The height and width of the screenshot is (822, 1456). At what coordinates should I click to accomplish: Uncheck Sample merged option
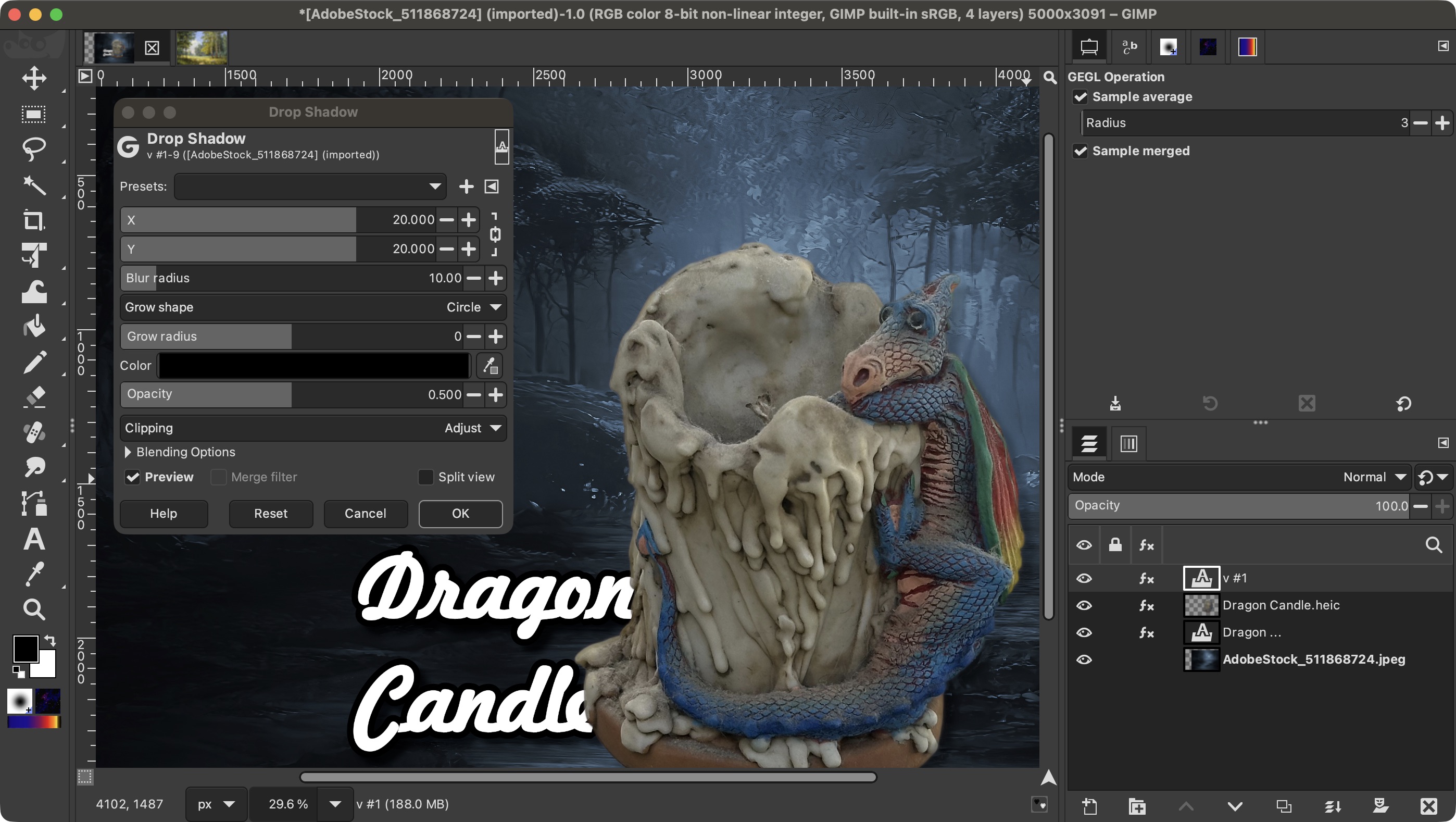tap(1080, 151)
